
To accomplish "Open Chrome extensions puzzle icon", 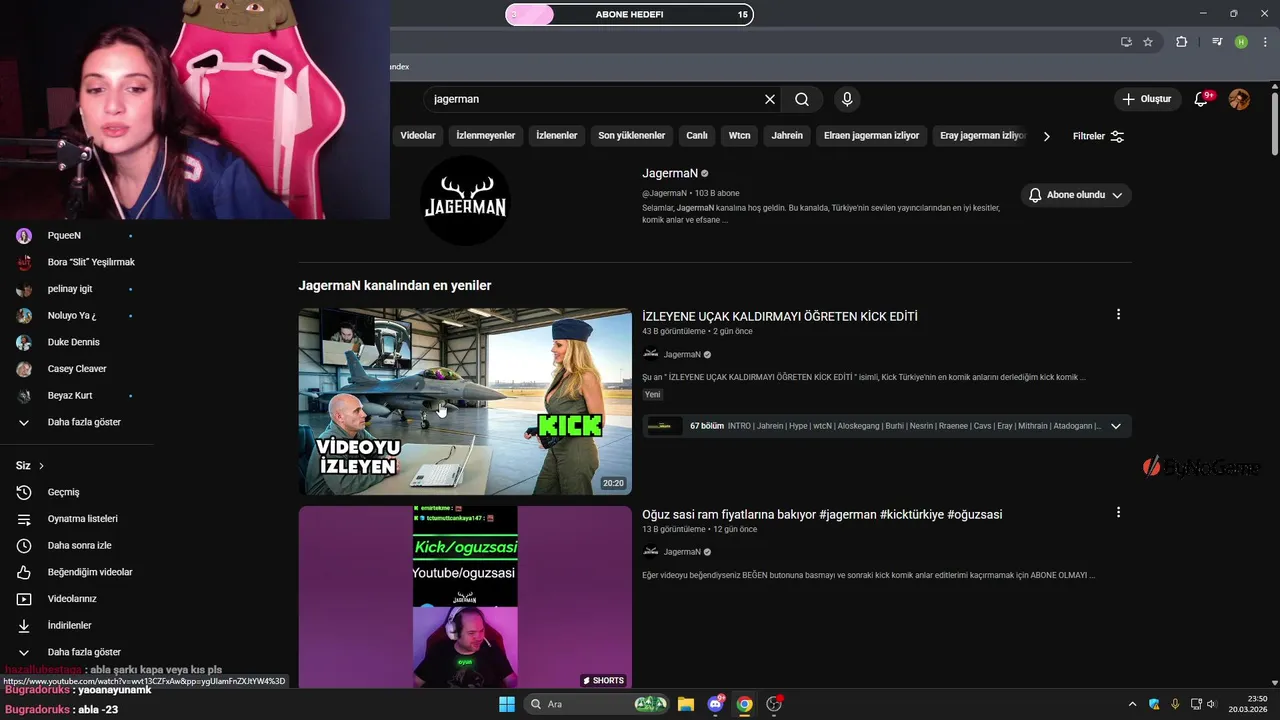I will tap(1182, 42).
